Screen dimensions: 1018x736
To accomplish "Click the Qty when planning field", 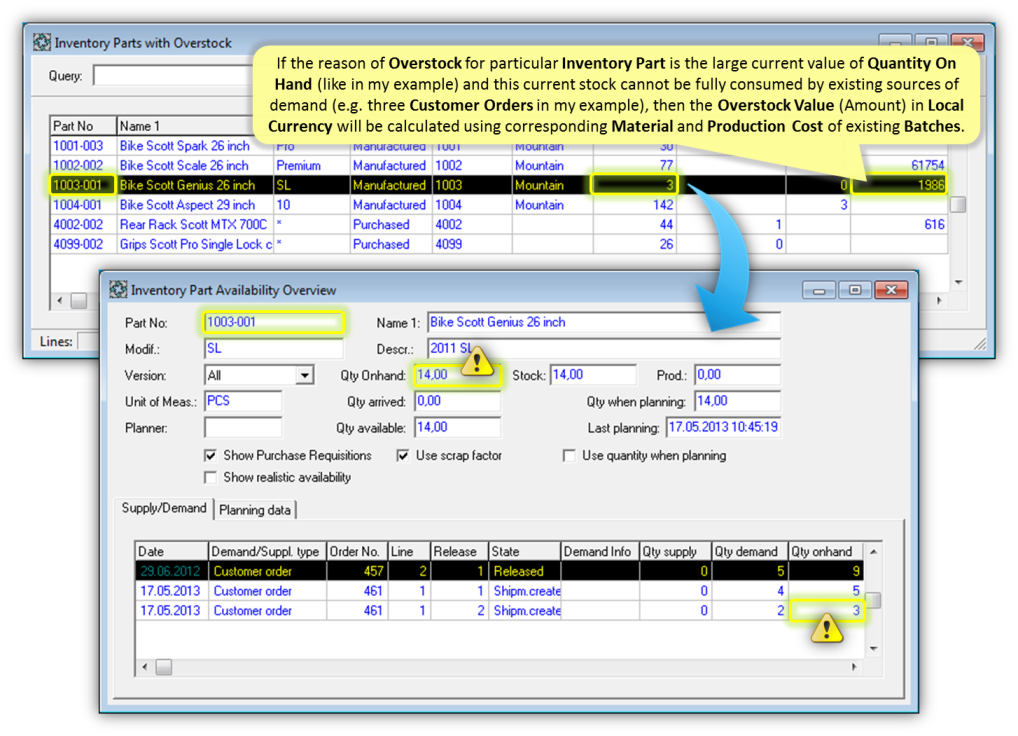I will tap(738, 401).
